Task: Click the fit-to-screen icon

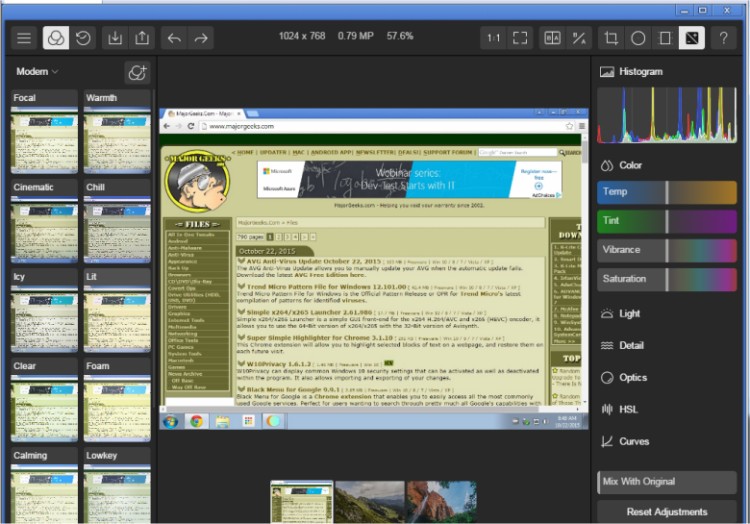Action: tap(520, 38)
